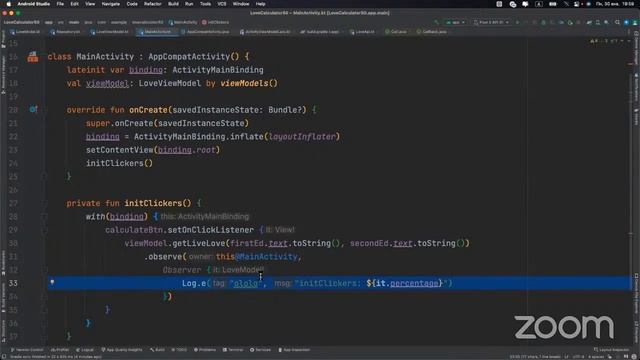The height and width of the screenshot is (360, 640).
Task: Open the TODO tool window
Action: coord(179,350)
